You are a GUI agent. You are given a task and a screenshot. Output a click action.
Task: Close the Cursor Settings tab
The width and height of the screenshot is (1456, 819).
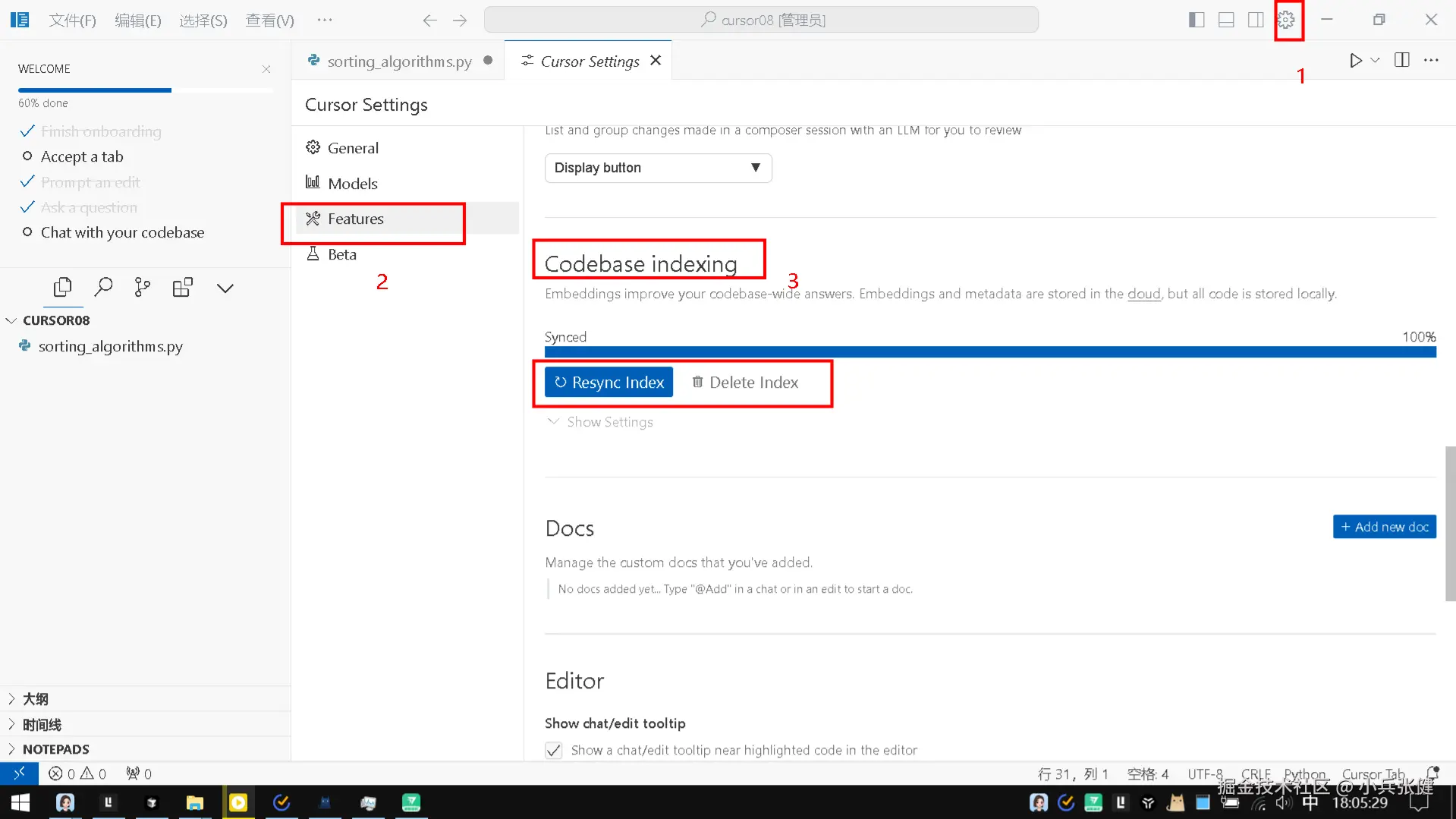click(656, 60)
